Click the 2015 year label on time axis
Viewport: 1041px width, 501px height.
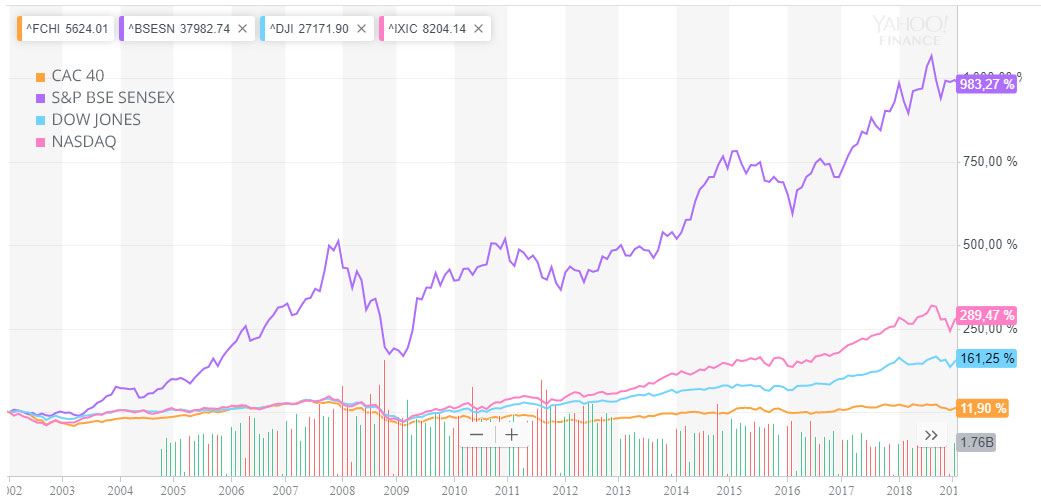click(x=729, y=490)
